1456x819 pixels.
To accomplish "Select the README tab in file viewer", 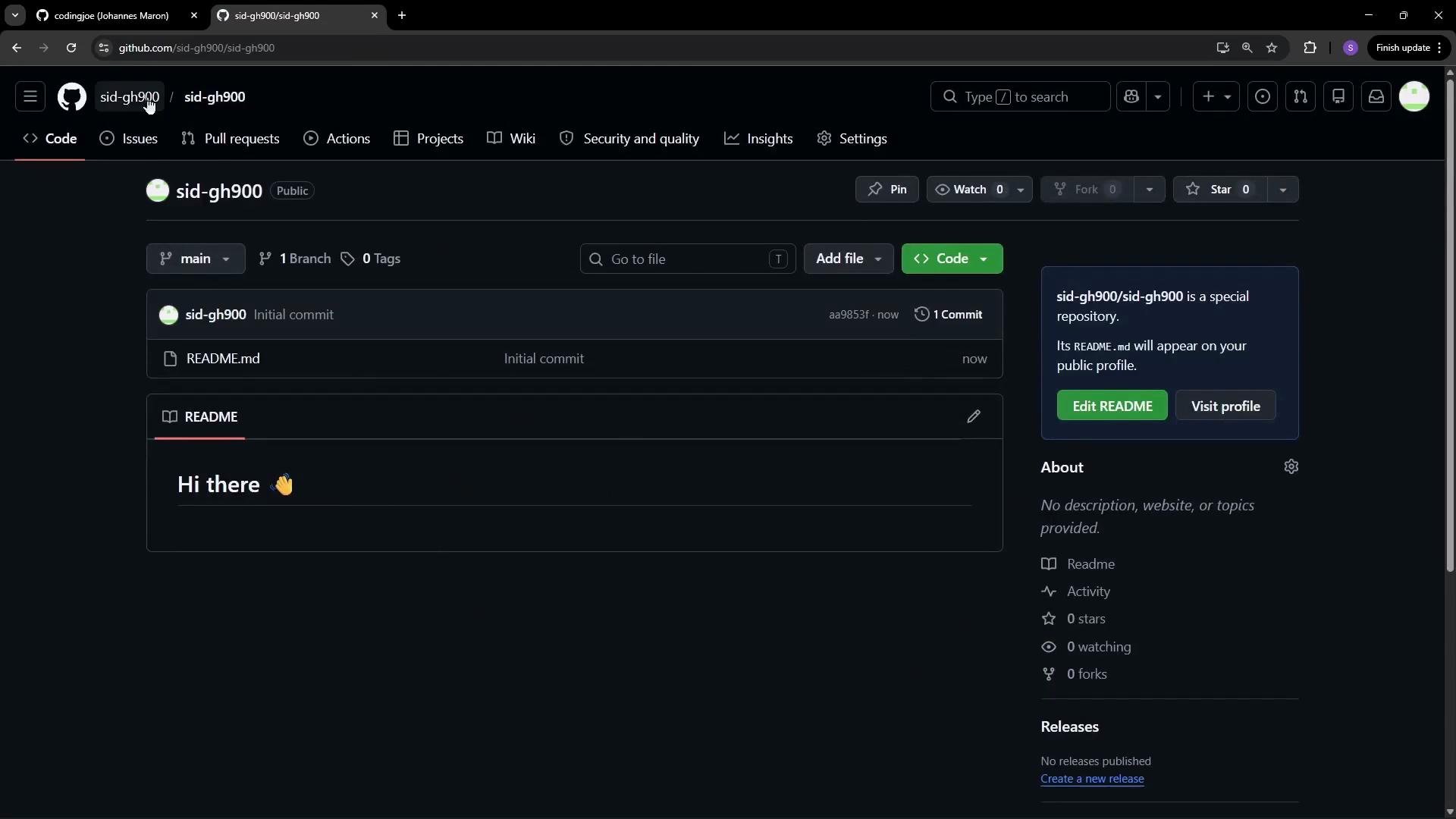I will [200, 416].
